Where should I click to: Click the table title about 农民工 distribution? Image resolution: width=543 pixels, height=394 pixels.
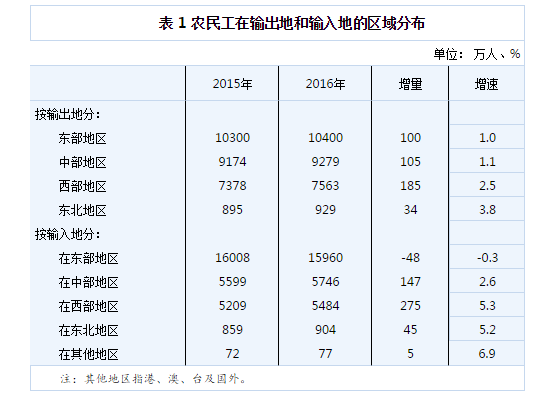coord(292,24)
